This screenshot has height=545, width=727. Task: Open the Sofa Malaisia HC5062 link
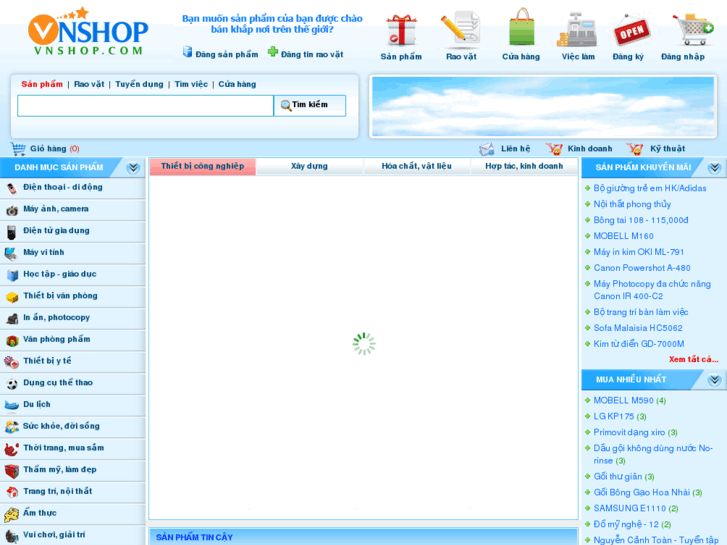tap(638, 328)
